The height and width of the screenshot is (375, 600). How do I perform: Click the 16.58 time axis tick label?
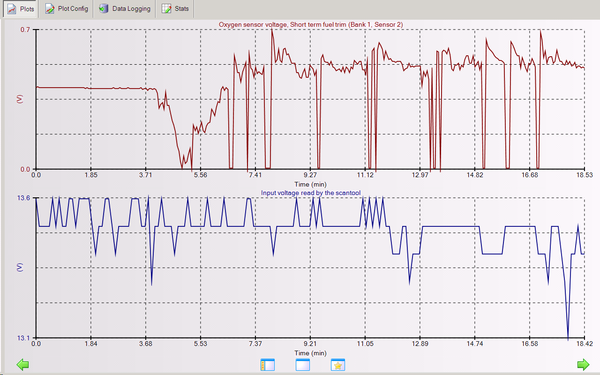(x=530, y=344)
